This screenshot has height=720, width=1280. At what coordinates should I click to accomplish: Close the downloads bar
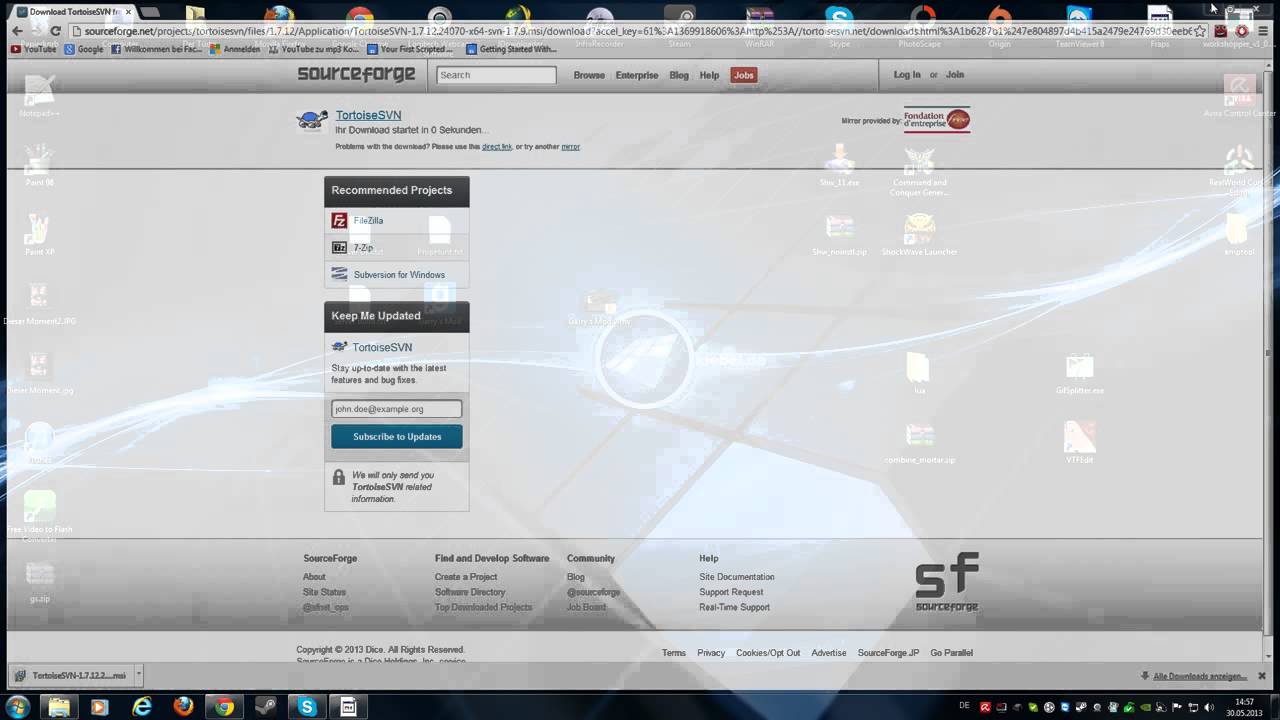coord(1262,676)
